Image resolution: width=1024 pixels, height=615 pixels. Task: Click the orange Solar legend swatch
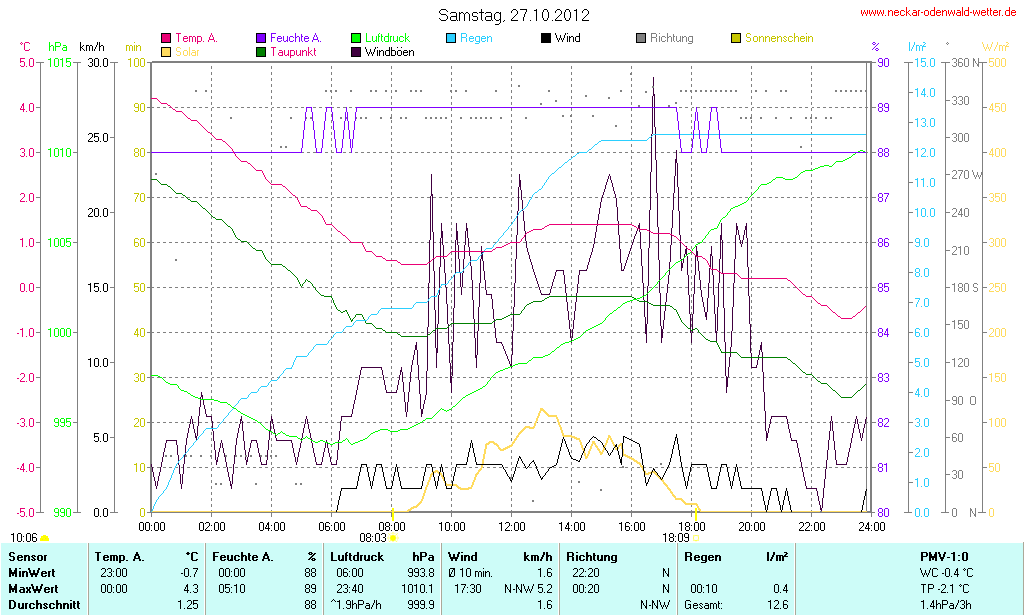tap(166, 51)
